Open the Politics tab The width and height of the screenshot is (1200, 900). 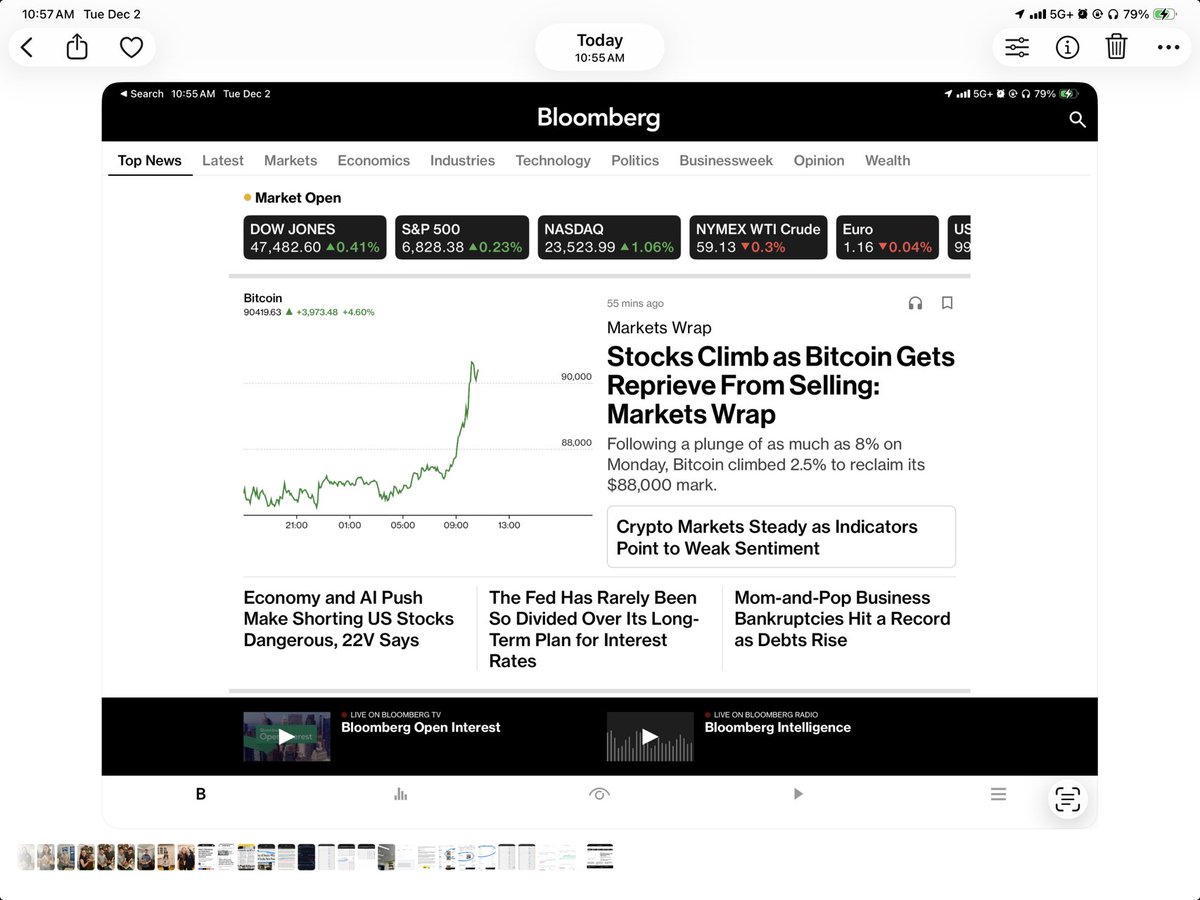[635, 160]
